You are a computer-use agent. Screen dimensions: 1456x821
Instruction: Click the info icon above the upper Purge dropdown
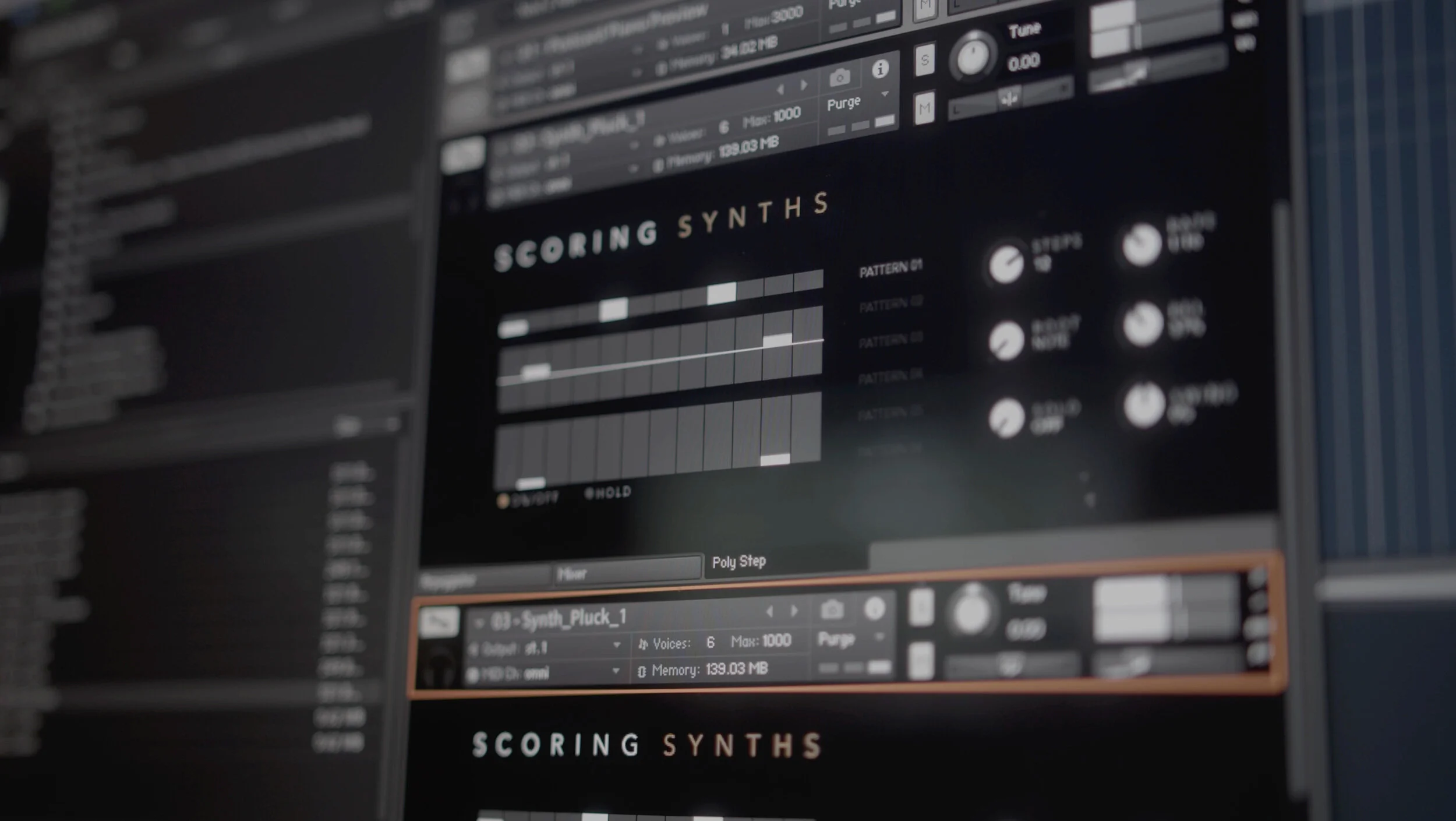click(880, 69)
